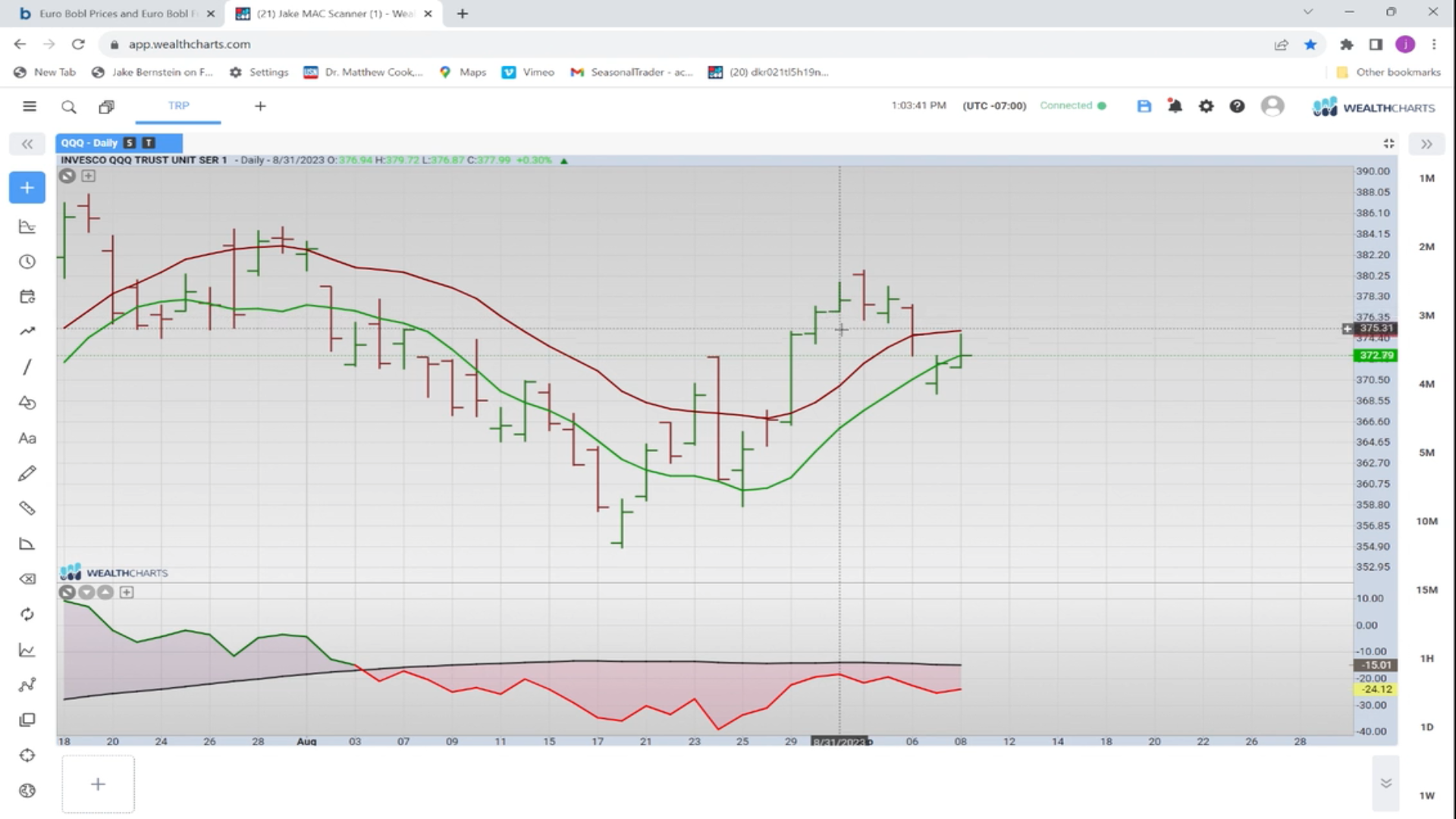This screenshot has height=819, width=1456.
Task: Open the copy layers tool in sidebar
Action: (x=27, y=720)
